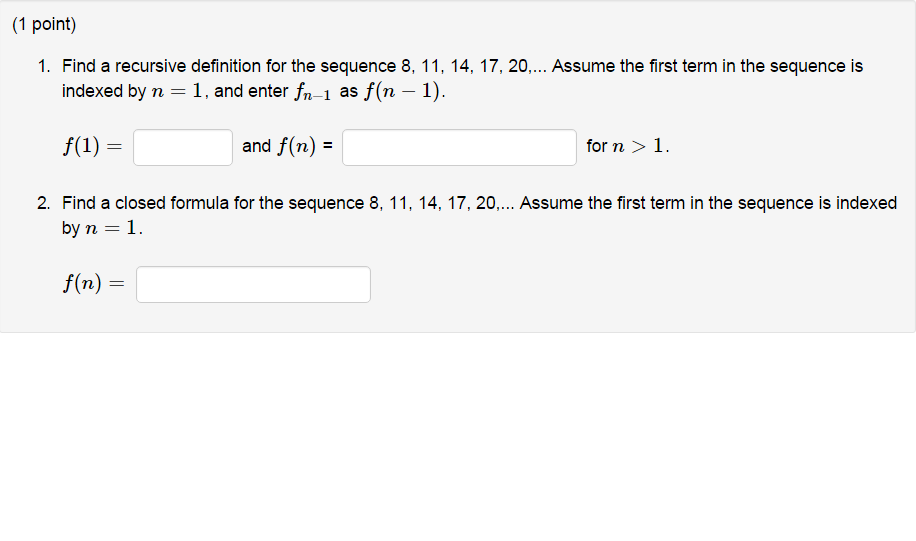
Task: Click the "for n > 1." text
Action: tap(628, 146)
